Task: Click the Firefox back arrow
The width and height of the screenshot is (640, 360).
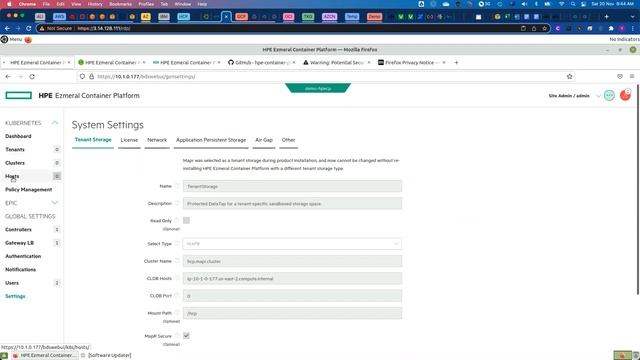Action: [x=8, y=76]
